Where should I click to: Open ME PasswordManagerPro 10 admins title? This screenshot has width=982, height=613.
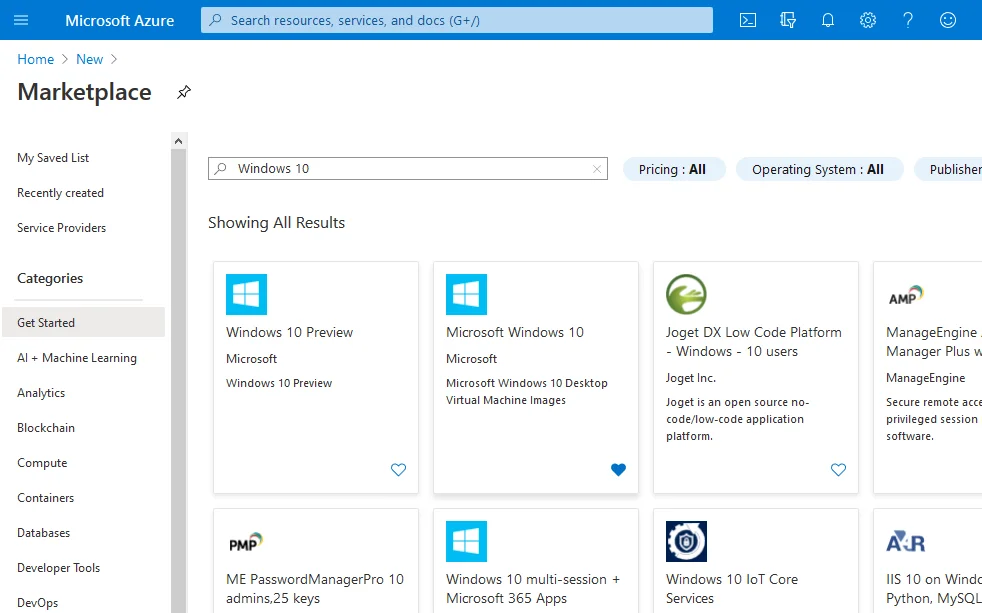pos(315,589)
